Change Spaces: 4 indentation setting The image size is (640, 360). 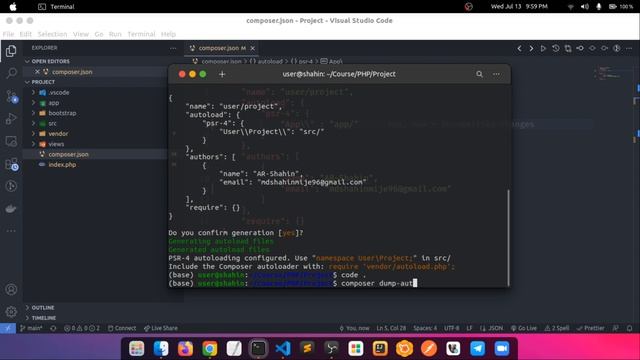(425, 328)
